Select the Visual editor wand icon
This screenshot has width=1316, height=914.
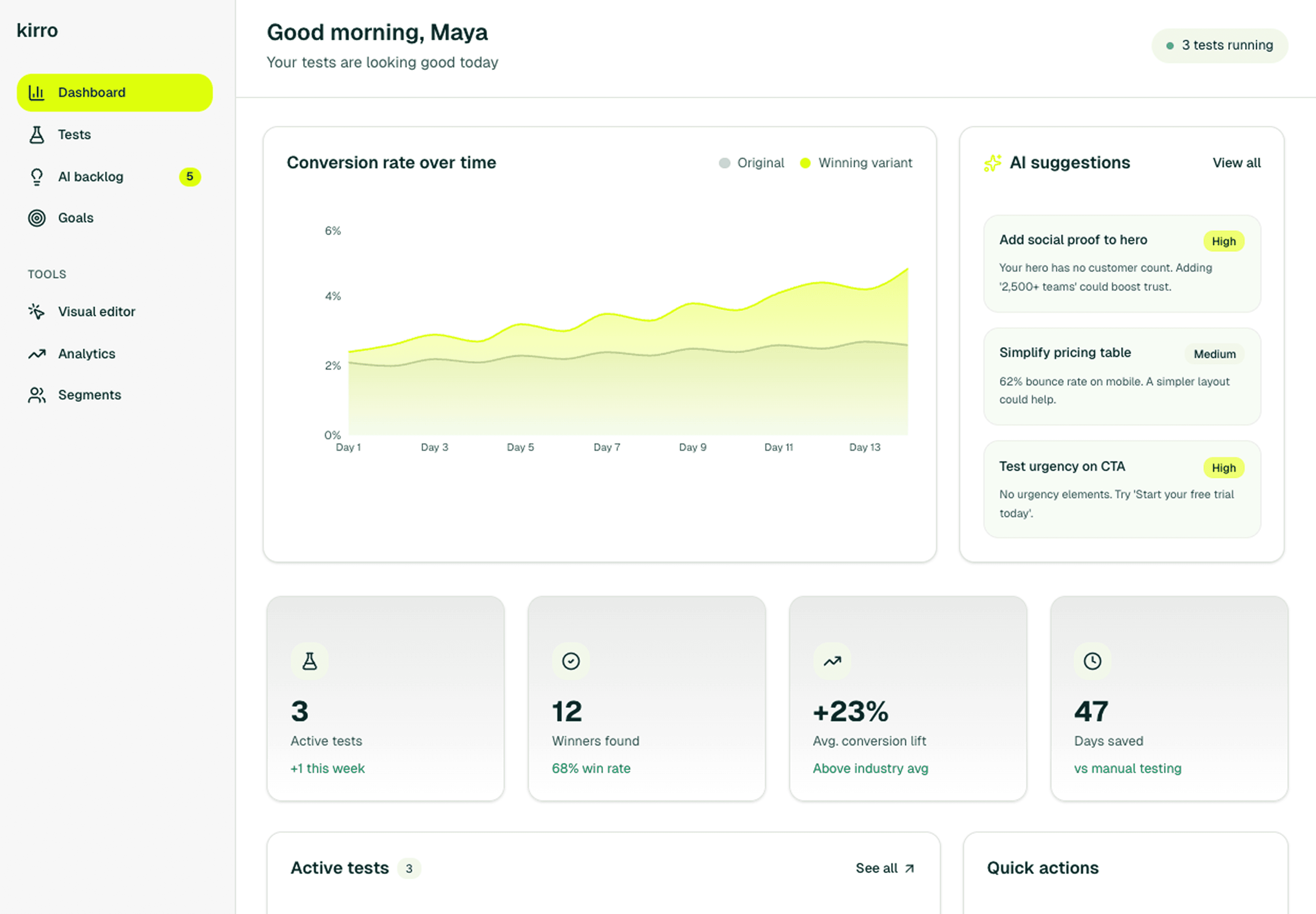[x=37, y=311]
